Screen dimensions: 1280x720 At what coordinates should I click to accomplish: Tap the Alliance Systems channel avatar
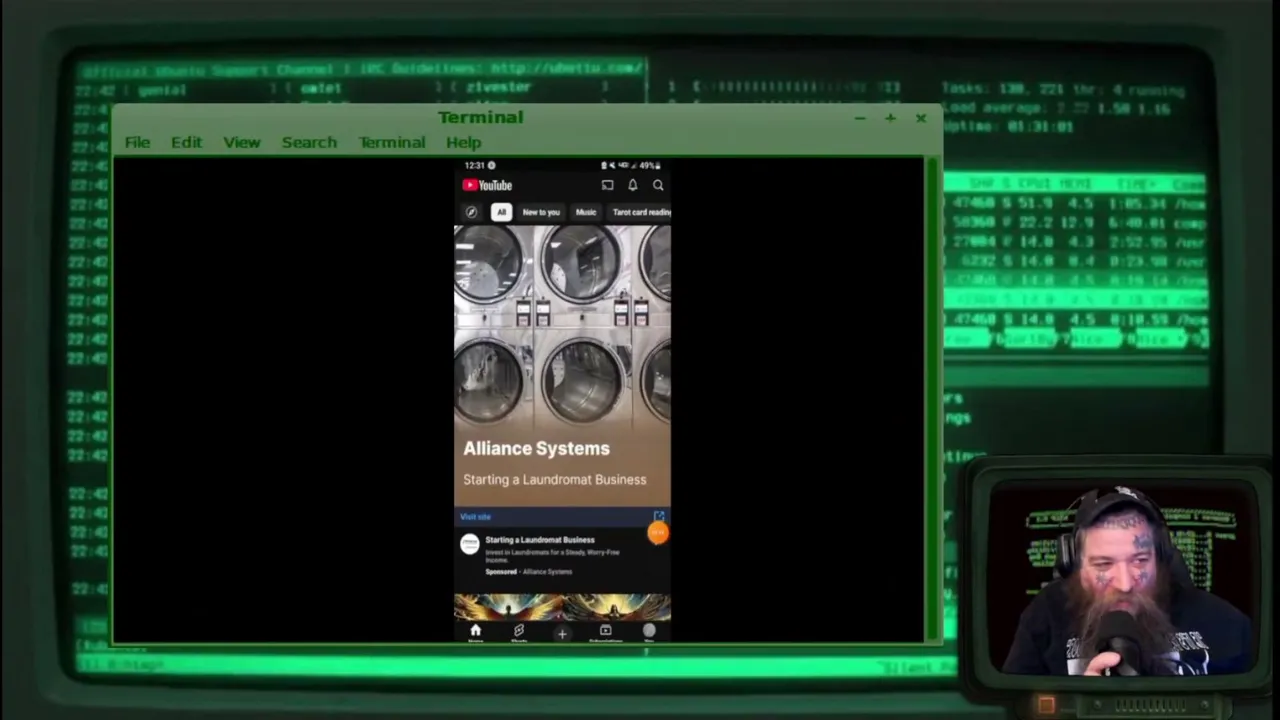pyautogui.click(x=469, y=544)
